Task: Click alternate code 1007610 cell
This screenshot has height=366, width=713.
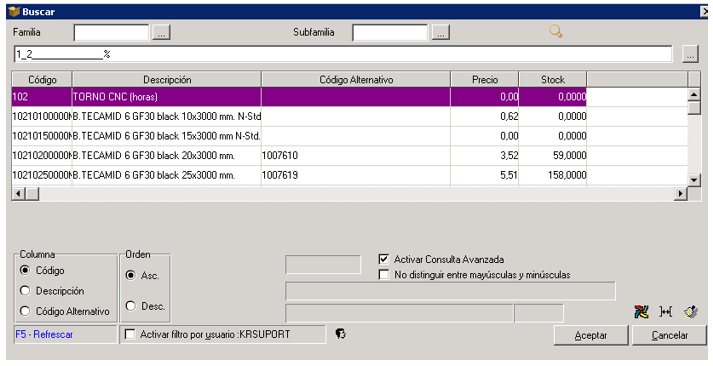Action: click(x=356, y=155)
